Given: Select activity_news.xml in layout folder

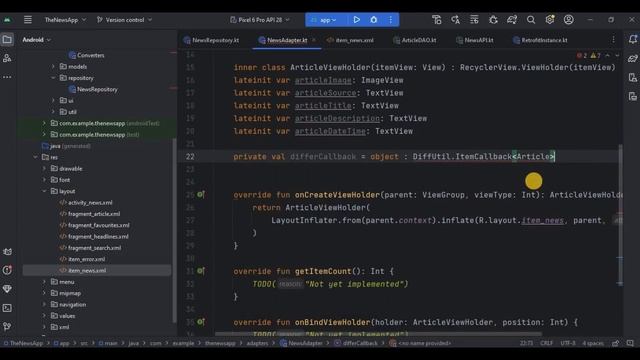Looking at the screenshot, I should [86, 202].
